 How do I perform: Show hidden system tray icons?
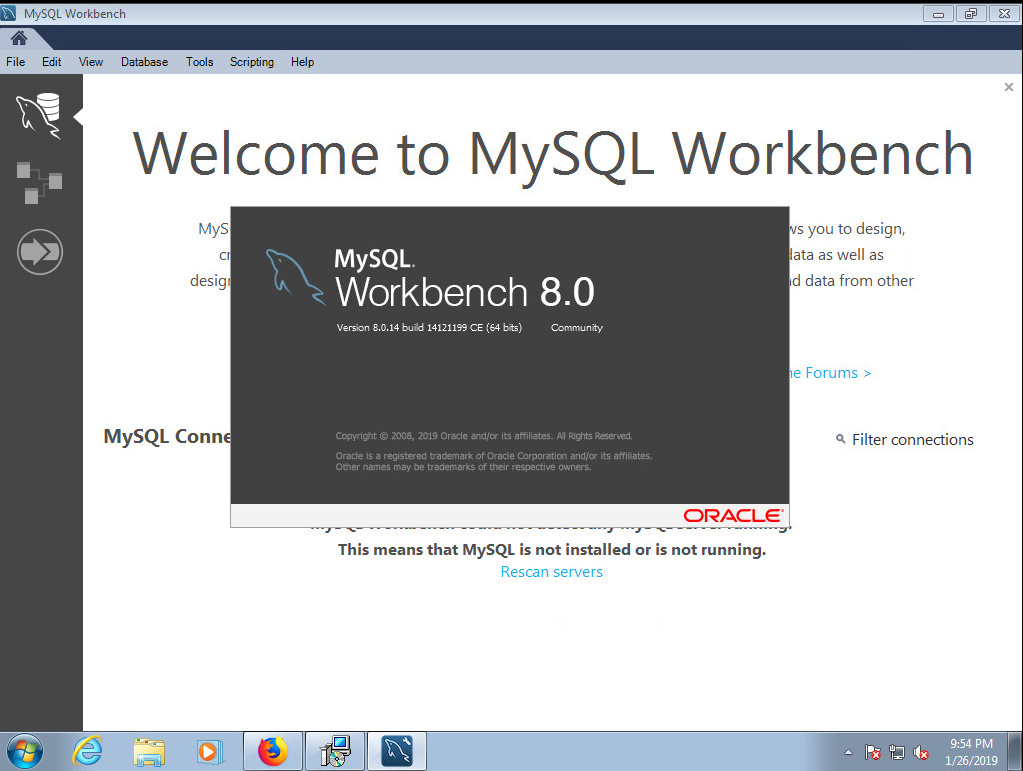pos(849,752)
